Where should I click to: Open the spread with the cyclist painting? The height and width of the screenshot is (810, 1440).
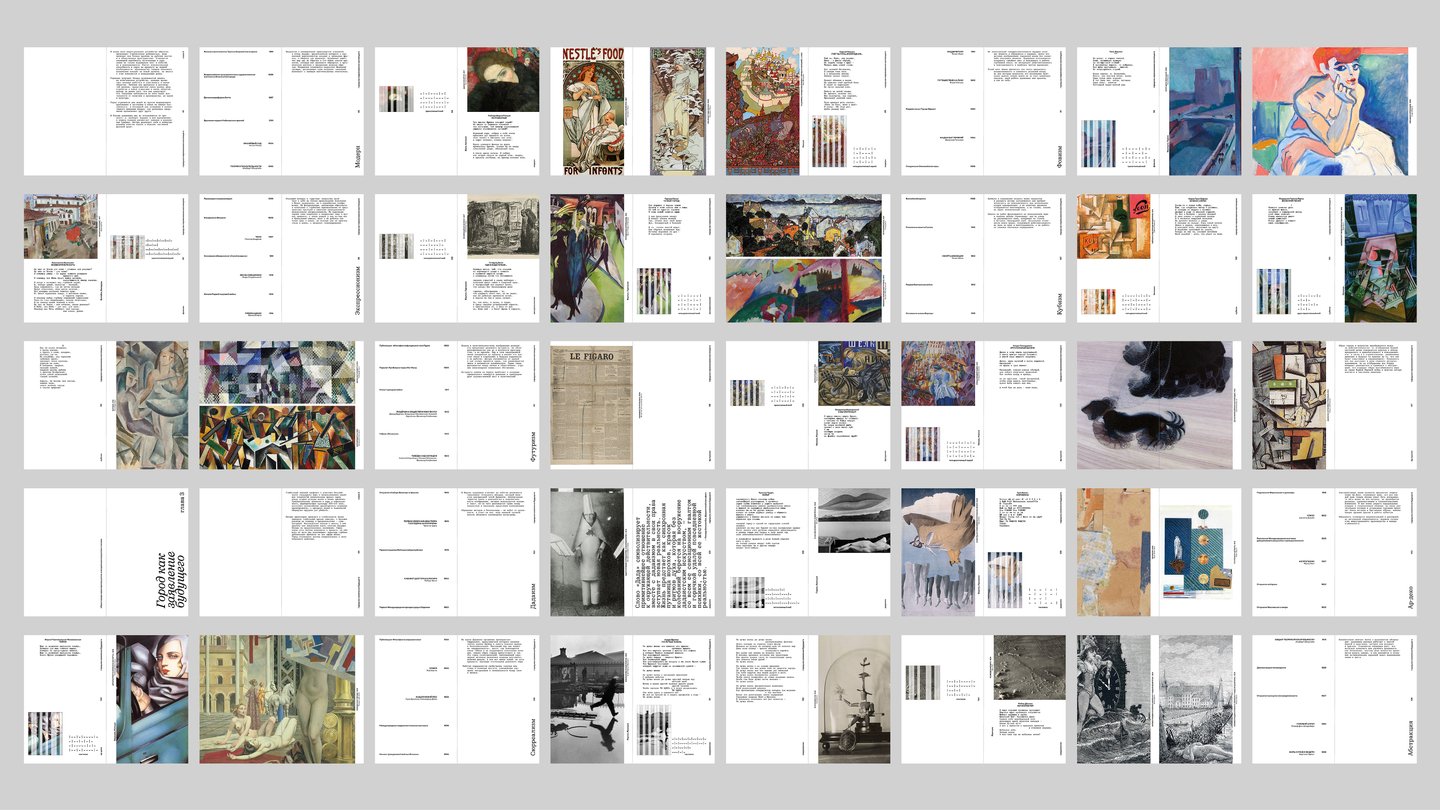pyautogui.click(x=808, y=405)
